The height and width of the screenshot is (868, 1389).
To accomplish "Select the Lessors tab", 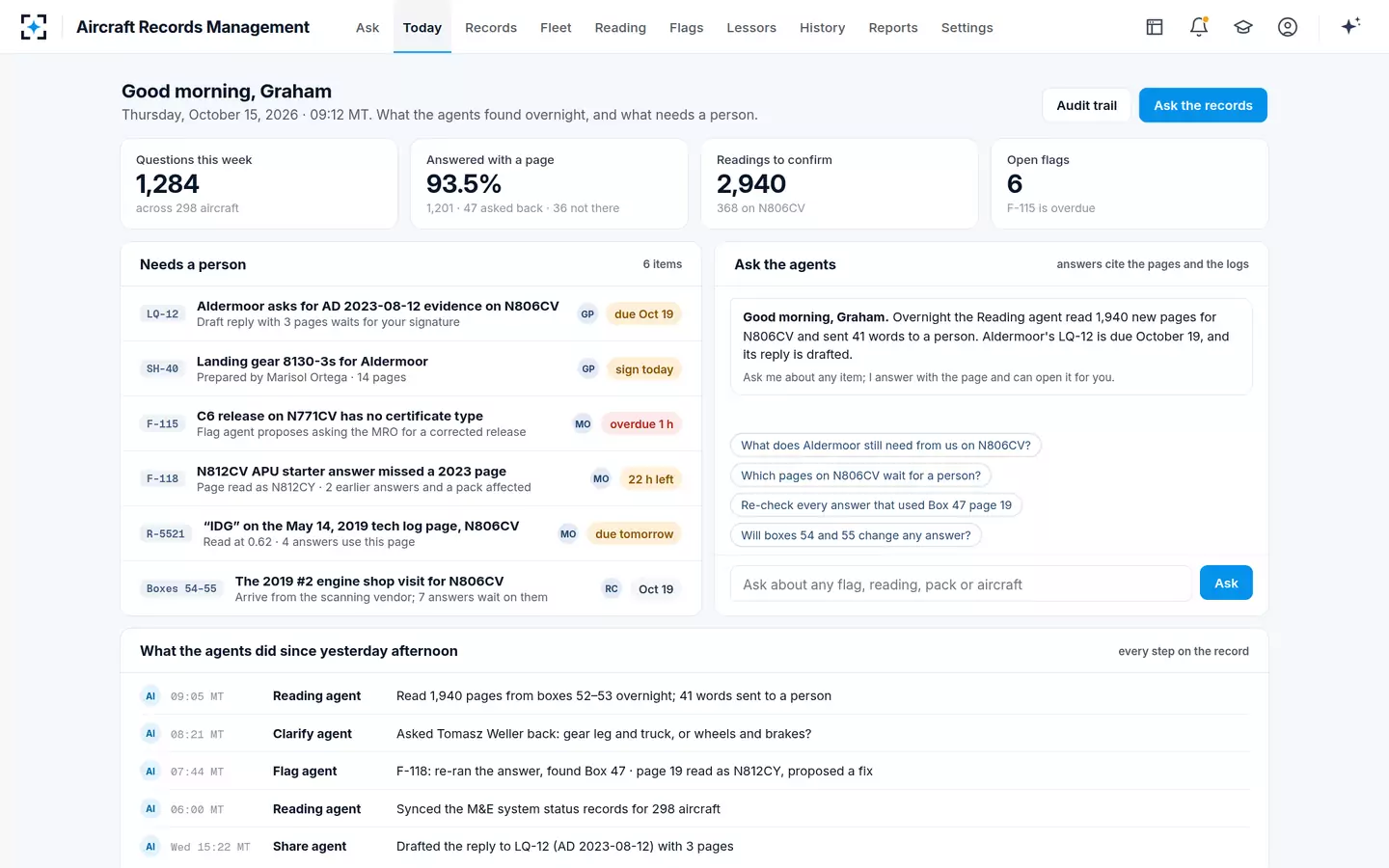I will pyautogui.click(x=751, y=28).
